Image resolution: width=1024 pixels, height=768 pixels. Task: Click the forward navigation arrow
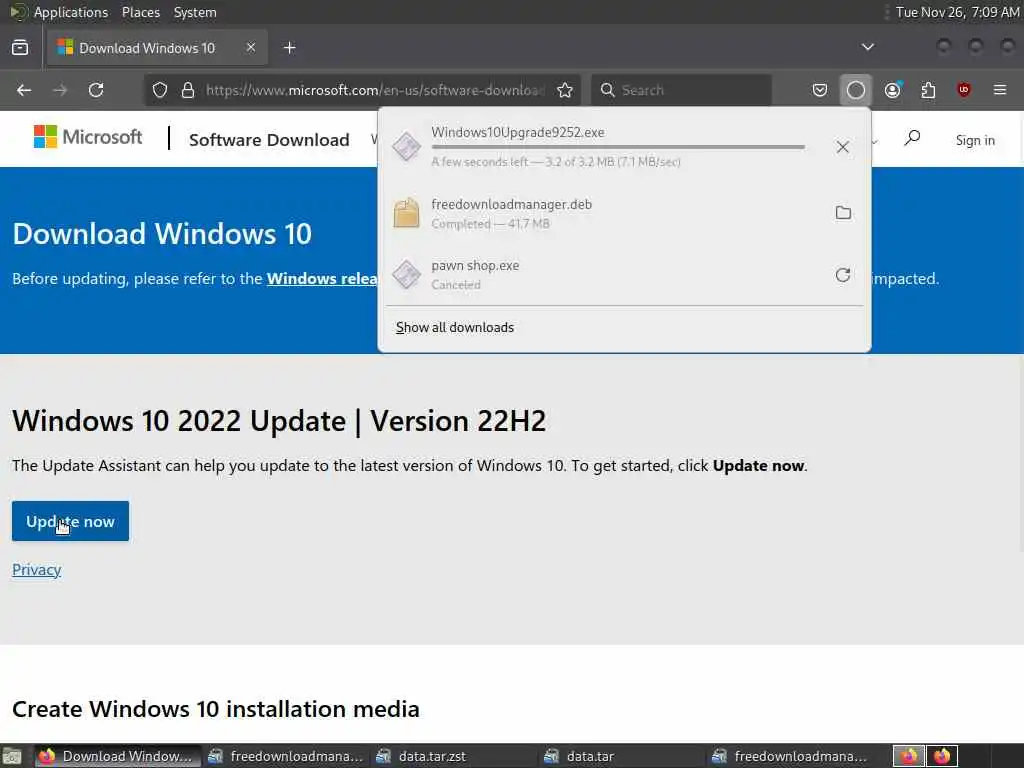(60, 90)
